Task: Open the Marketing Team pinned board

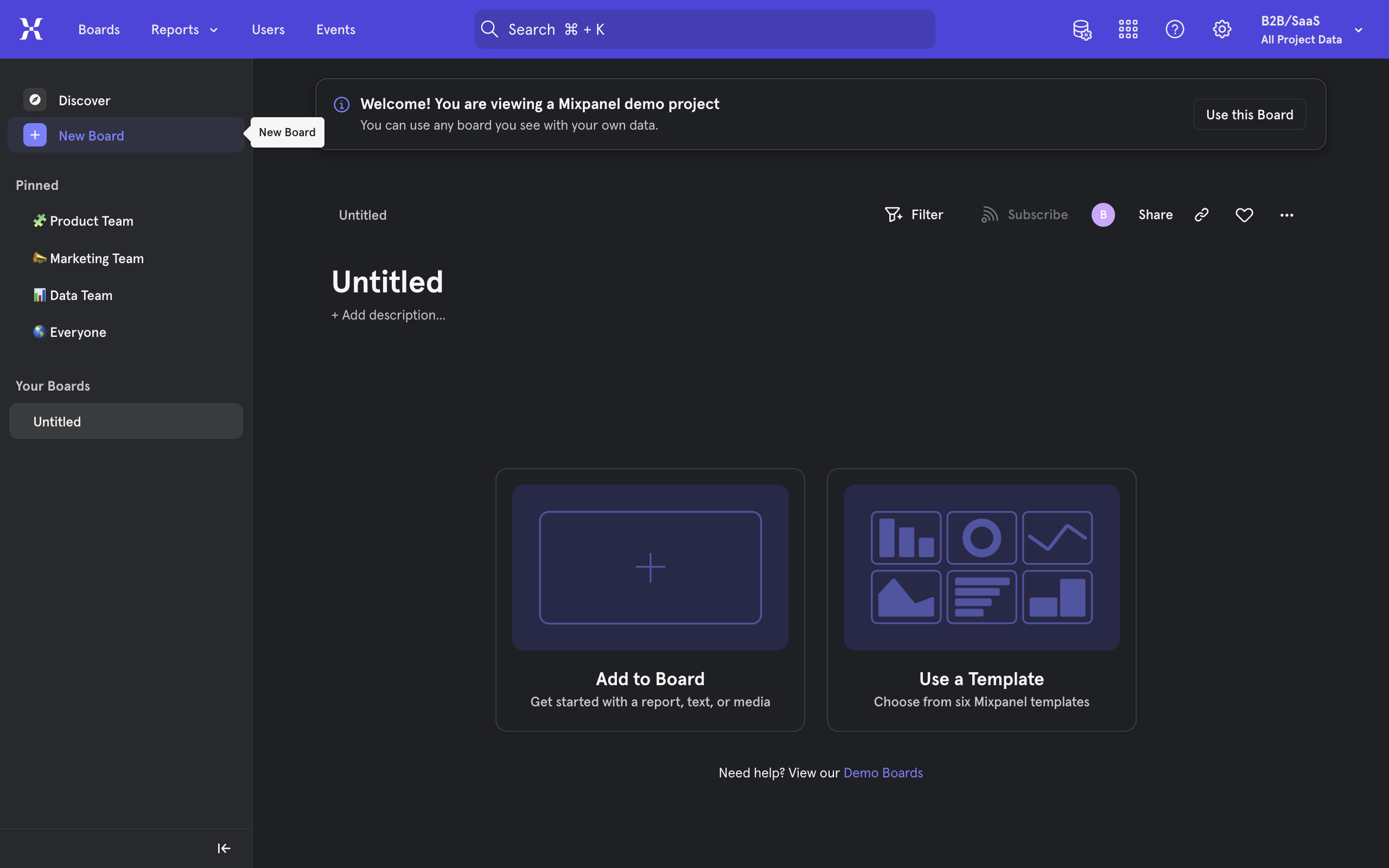Action: [x=88, y=258]
